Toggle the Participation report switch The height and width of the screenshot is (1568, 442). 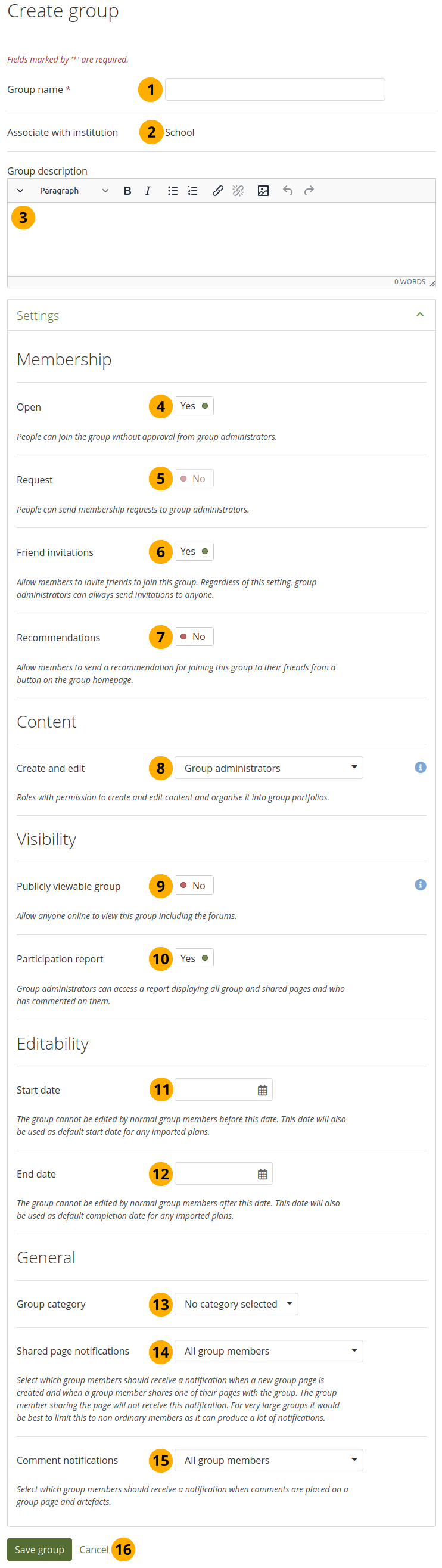(194, 959)
